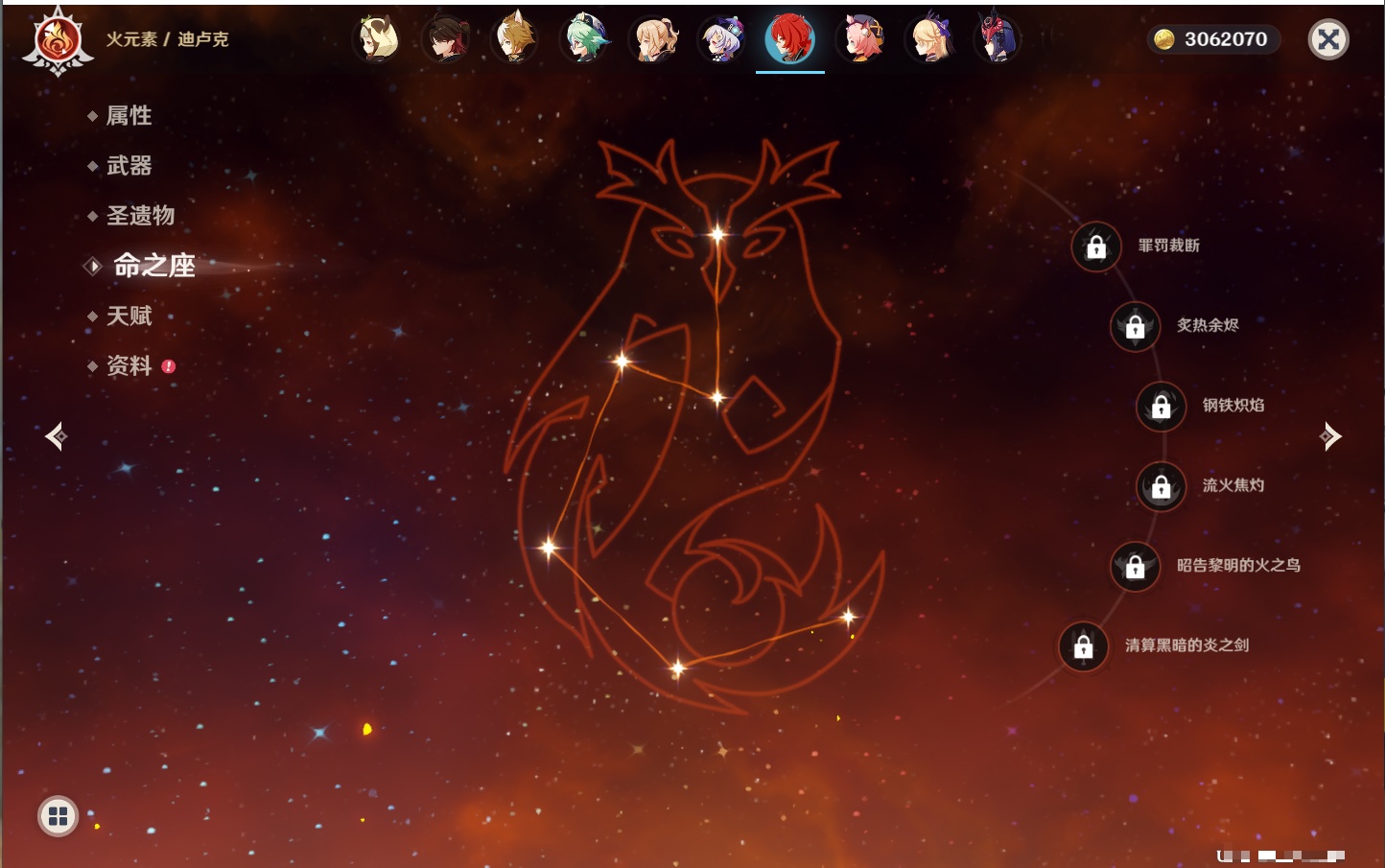
Task: Select the pink-haired character avatar
Action: (860, 39)
